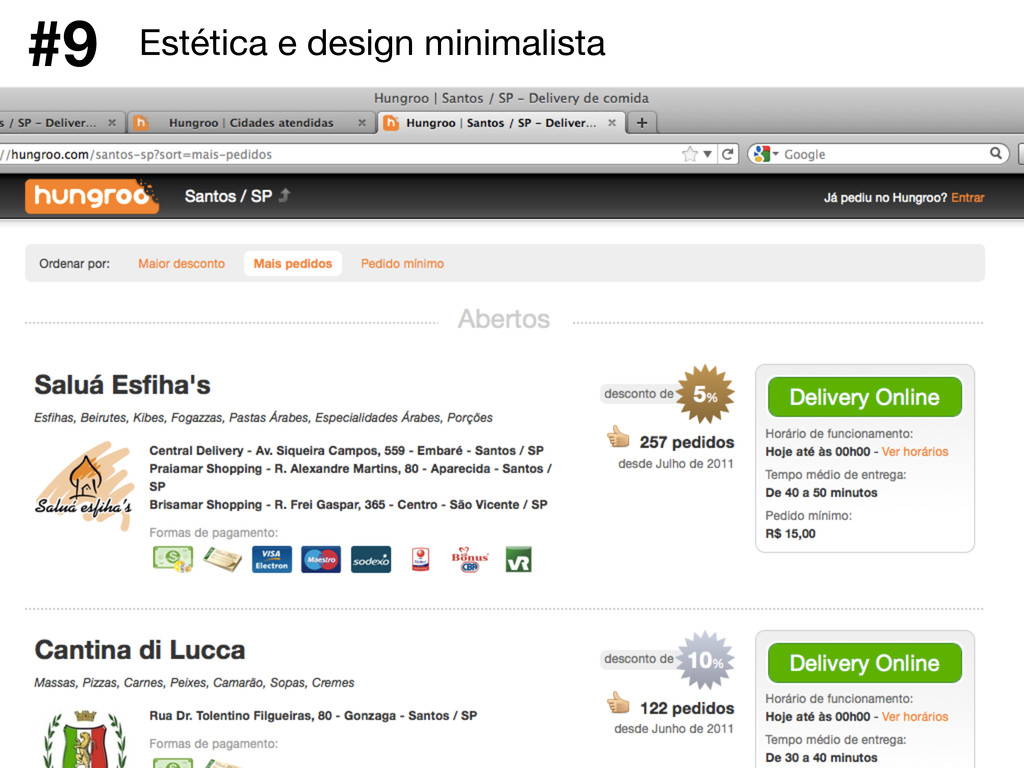Click the red Ticket voucher payment icon
Viewport: 1024px width, 768px height.
point(421,560)
